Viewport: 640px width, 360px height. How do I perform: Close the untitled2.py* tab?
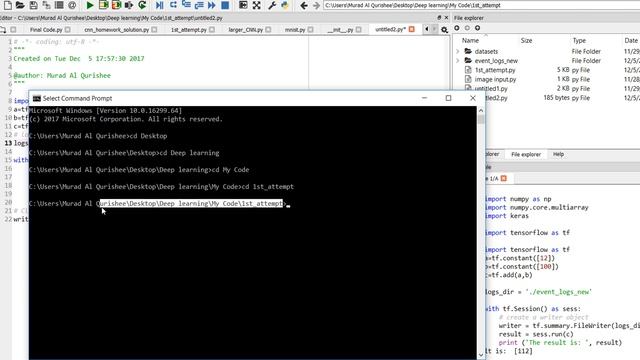[412, 29]
